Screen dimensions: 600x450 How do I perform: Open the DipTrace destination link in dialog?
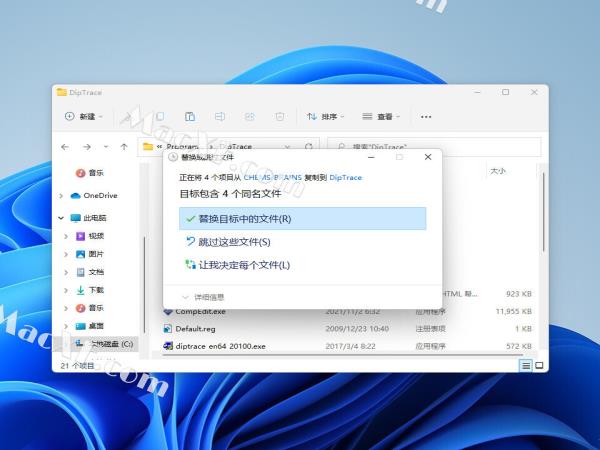(x=345, y=178)
